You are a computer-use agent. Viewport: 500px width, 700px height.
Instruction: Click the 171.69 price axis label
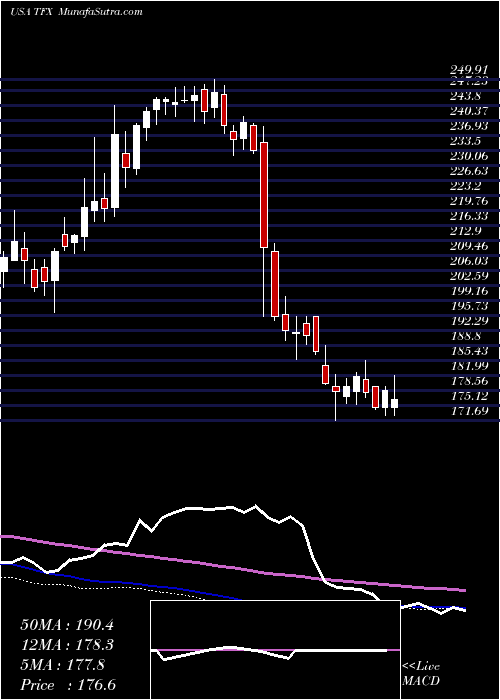pos(468,411)
